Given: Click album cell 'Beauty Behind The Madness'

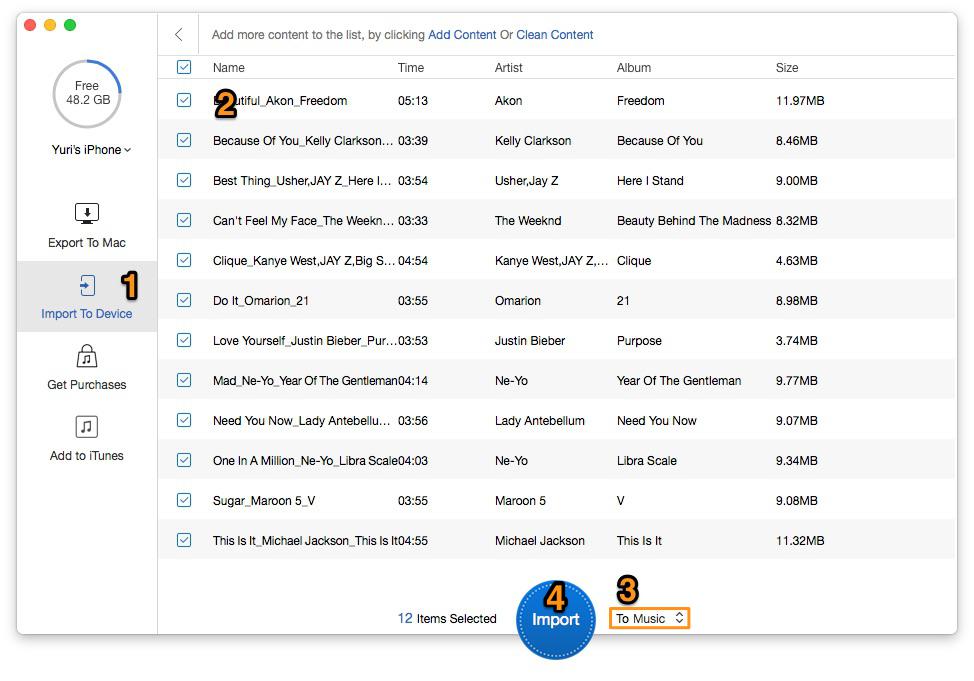Looking at the screenshot, I should [x=694, y=221].
